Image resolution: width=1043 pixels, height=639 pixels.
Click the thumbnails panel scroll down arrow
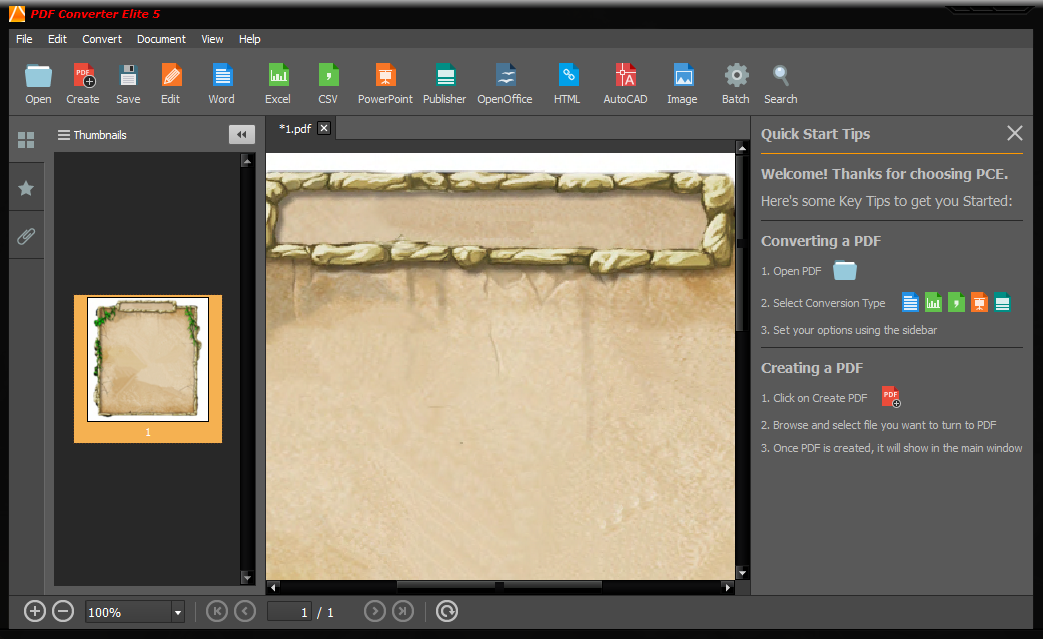click(x=247, y=578)
